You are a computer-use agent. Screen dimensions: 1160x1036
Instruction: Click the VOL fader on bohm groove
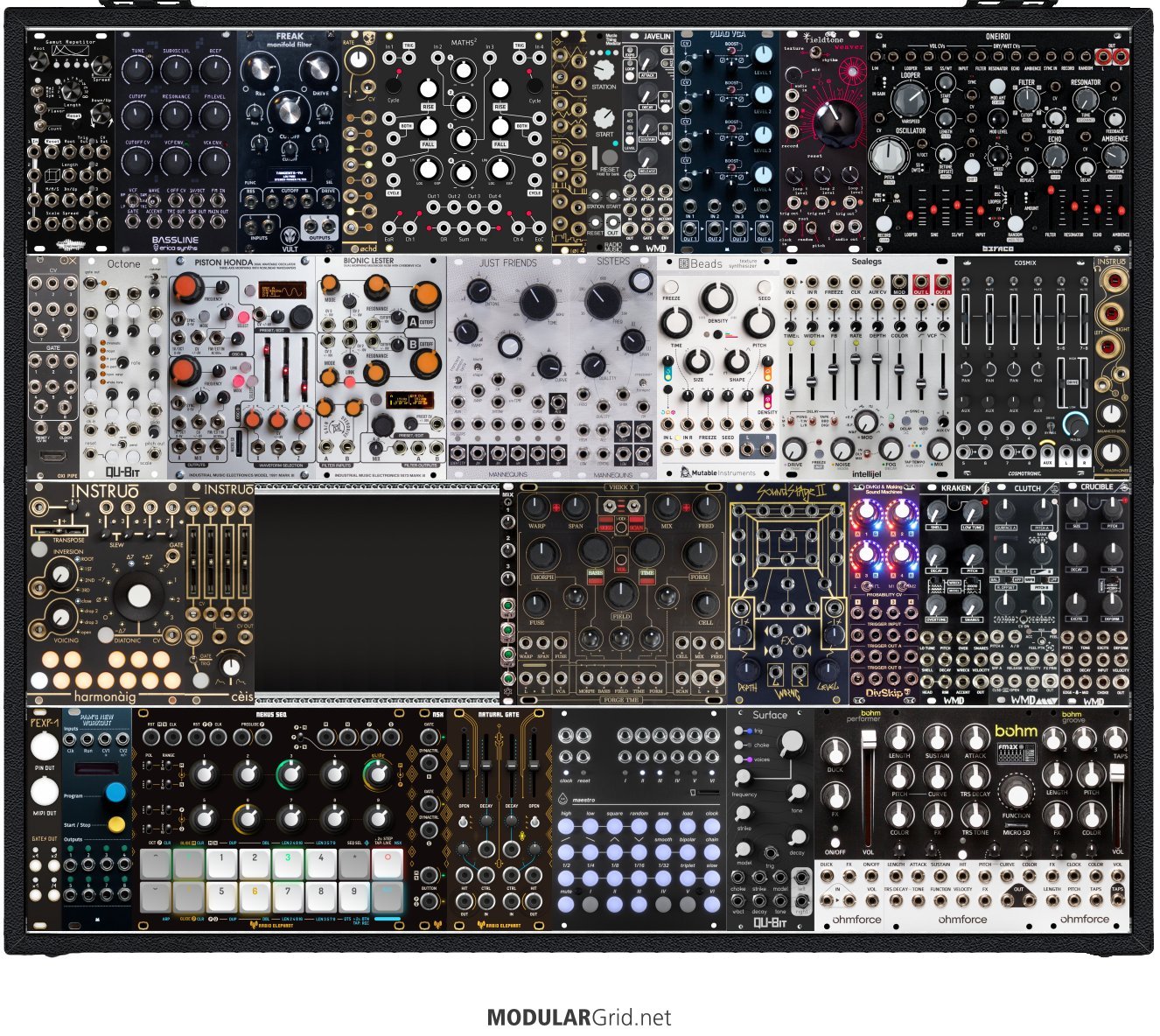pyautogui.click(x=1117, y=805)
